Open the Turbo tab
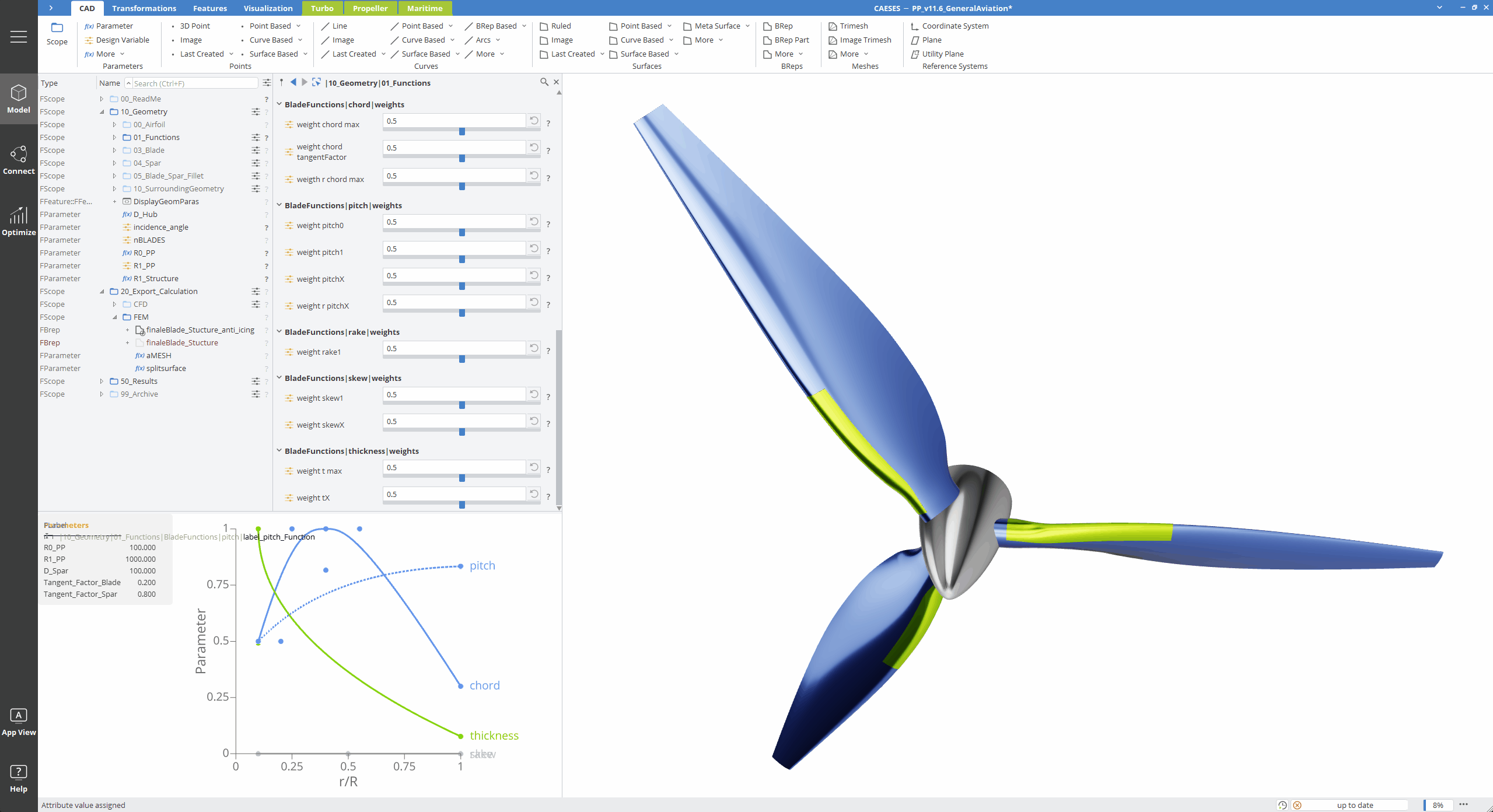 tap(322, 8)
